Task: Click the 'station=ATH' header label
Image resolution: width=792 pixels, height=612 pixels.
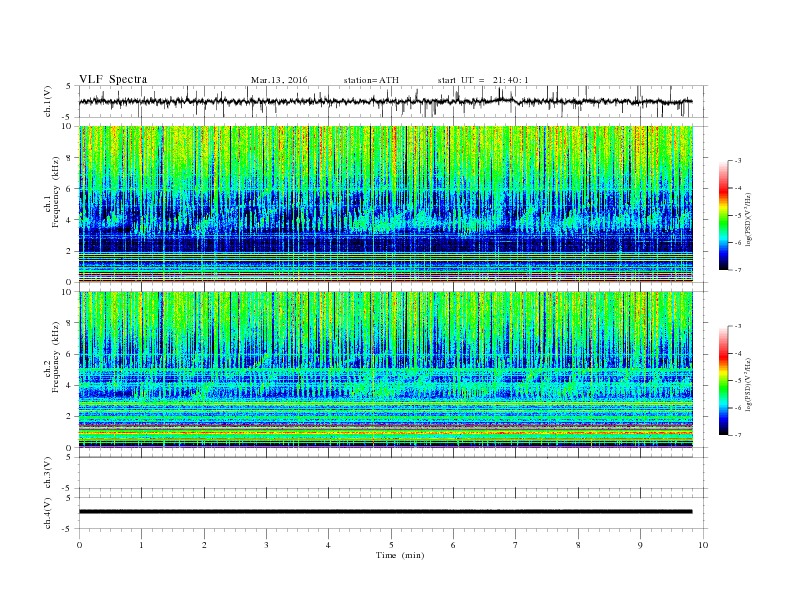Action: click(x=371, y=80)
